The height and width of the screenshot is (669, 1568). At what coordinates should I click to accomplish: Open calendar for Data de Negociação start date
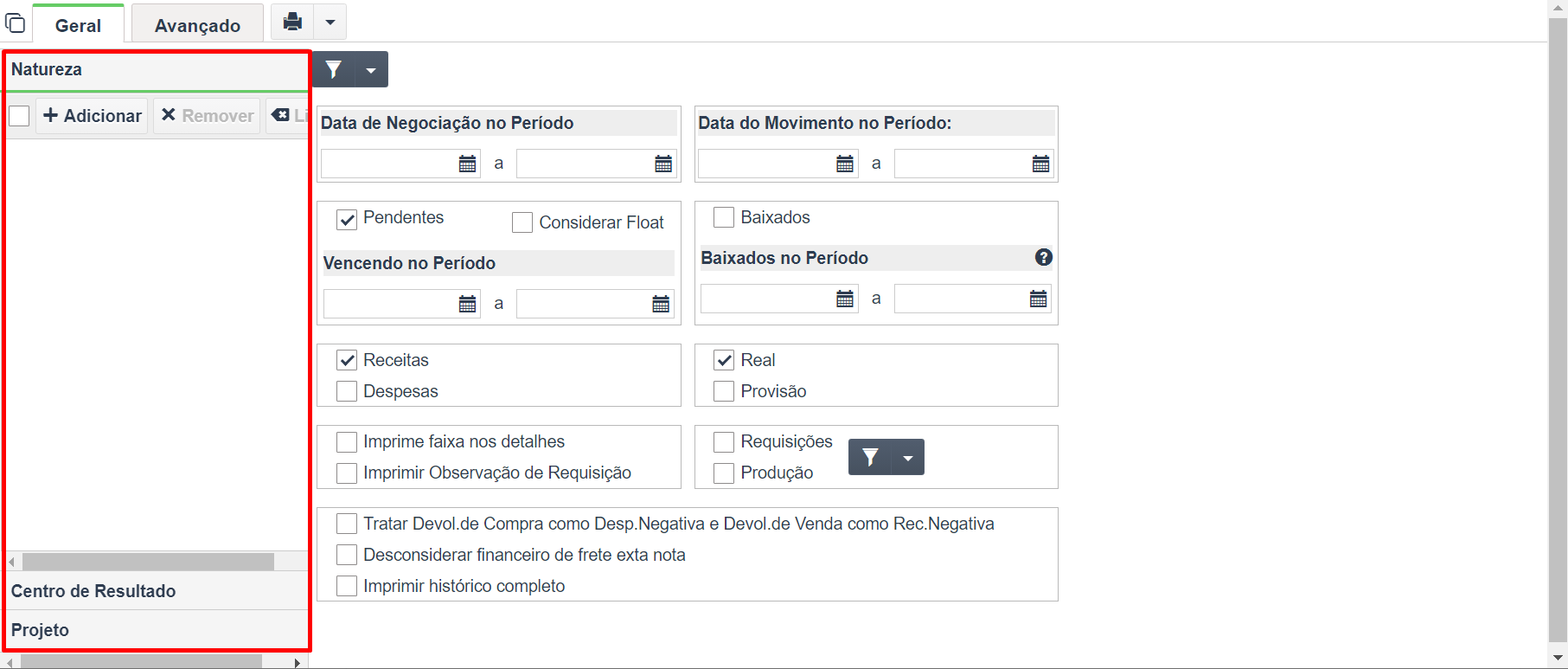coord(467,164)
